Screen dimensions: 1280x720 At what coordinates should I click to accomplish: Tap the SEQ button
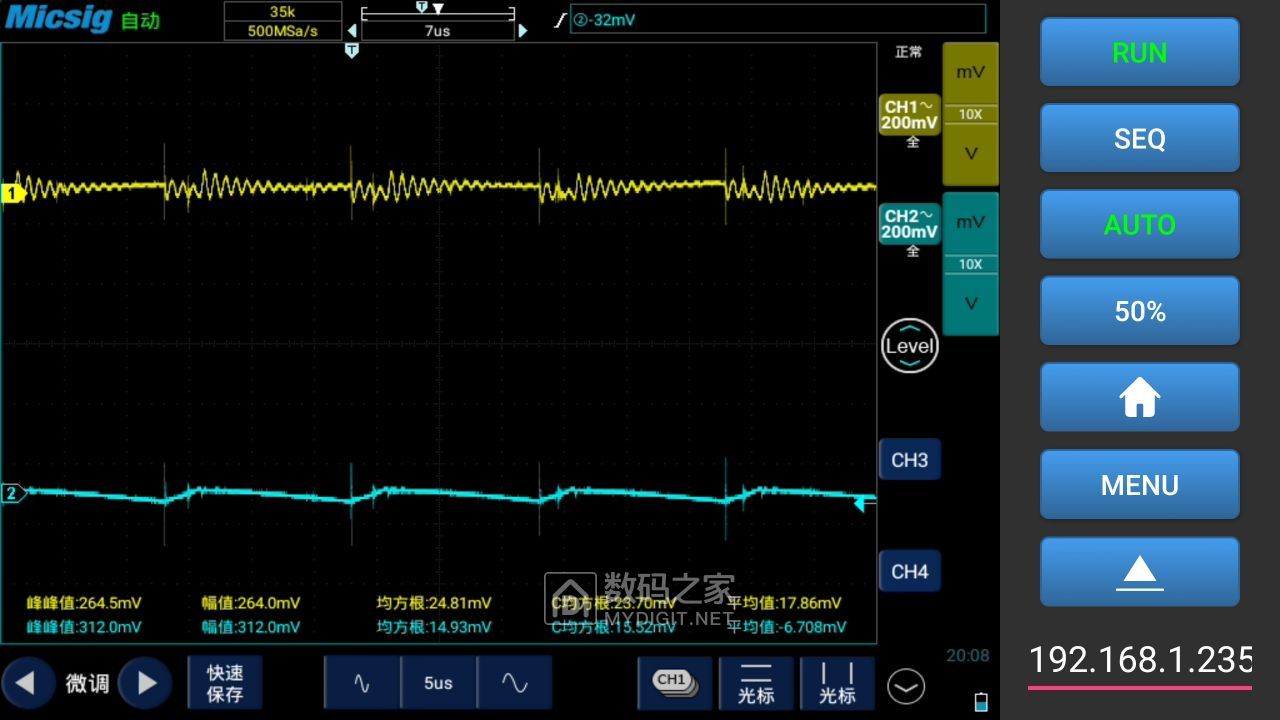(x=1139, y=138)
